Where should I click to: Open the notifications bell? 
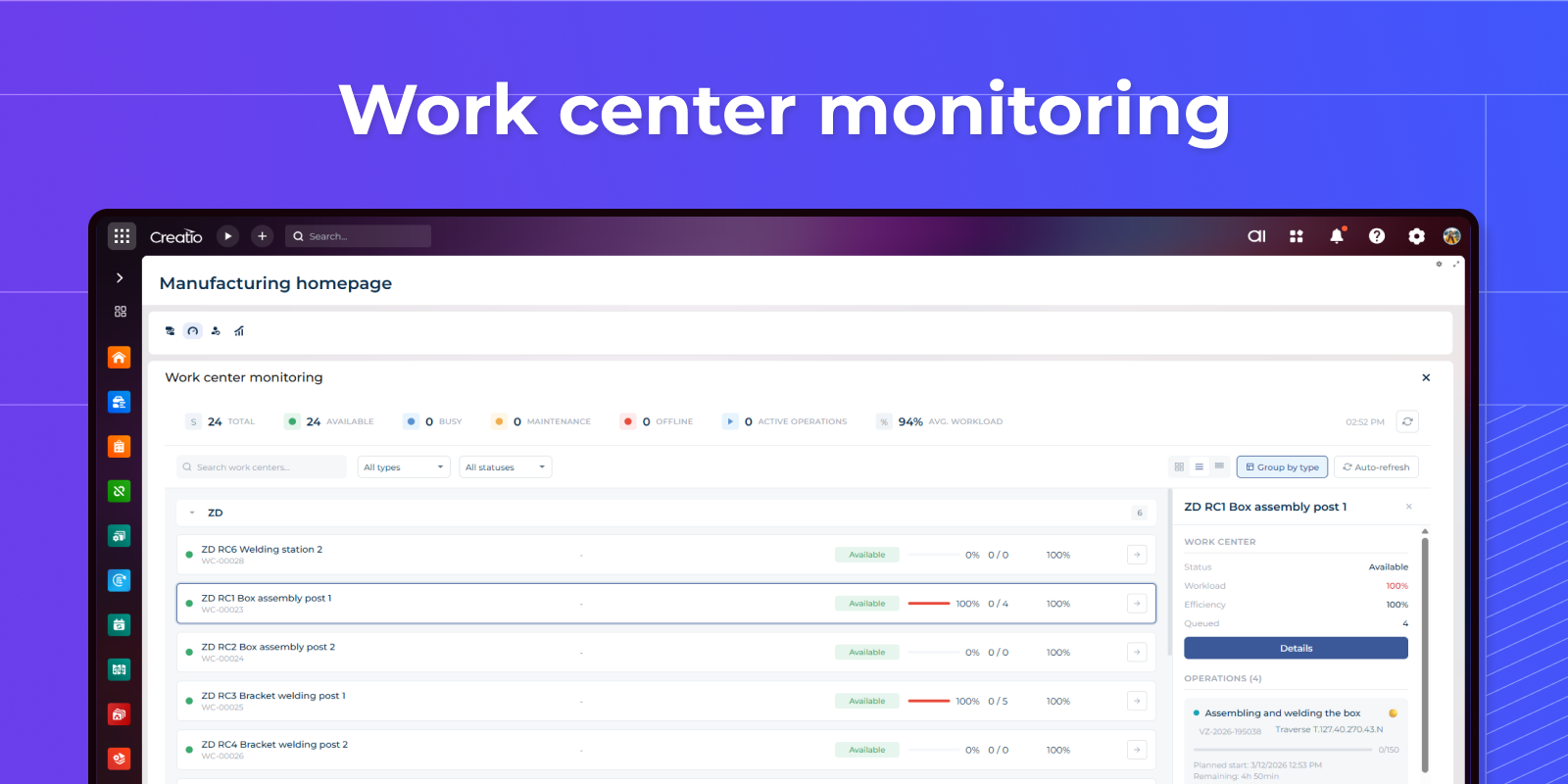[1336, 236]
